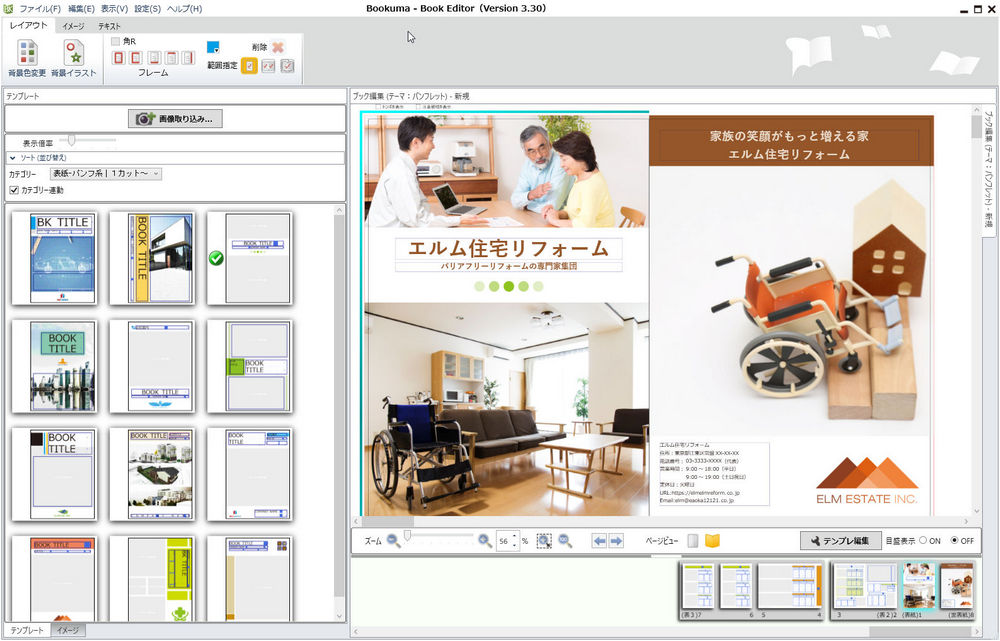Click the first frame icon in the フレーム group
Image resolution: width=1000 pixels, height=641 pixels.
[120, 58]
